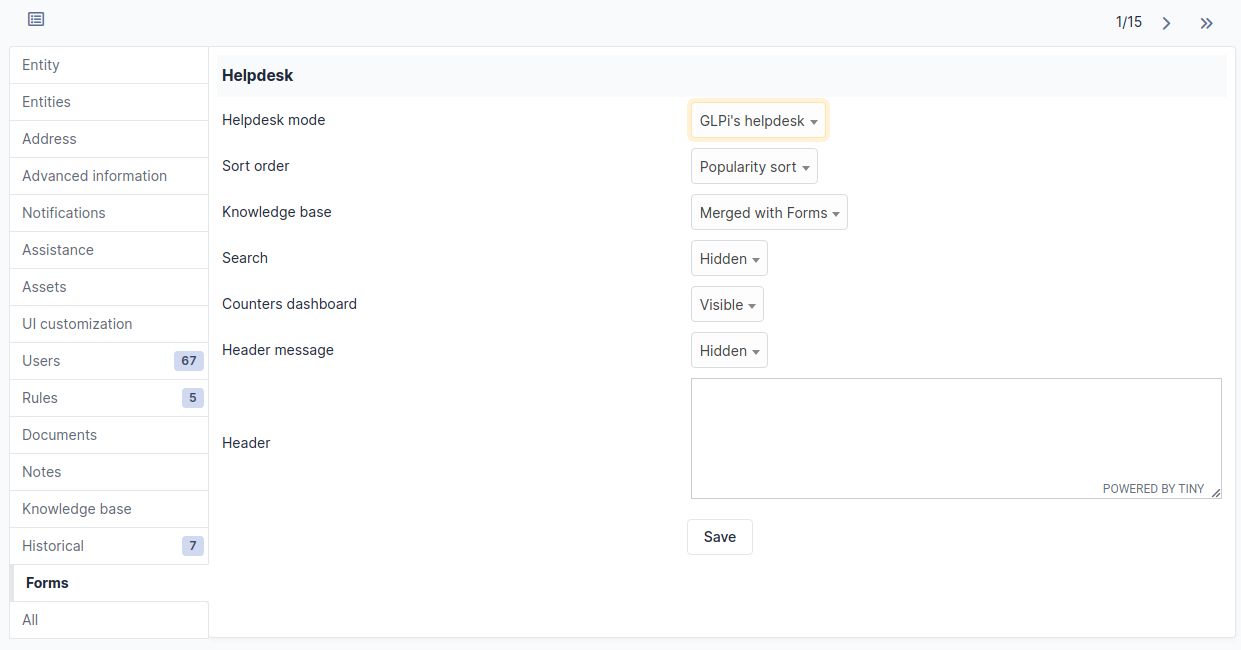The width and height of the screenshot is (1241, 650).
Task: Set Search visibility via its dropdown
Action: click(x=728, y=258)
